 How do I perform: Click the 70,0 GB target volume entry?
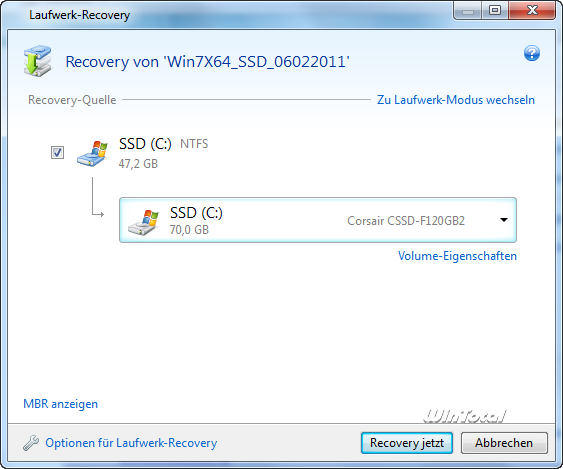pos(189,229)
